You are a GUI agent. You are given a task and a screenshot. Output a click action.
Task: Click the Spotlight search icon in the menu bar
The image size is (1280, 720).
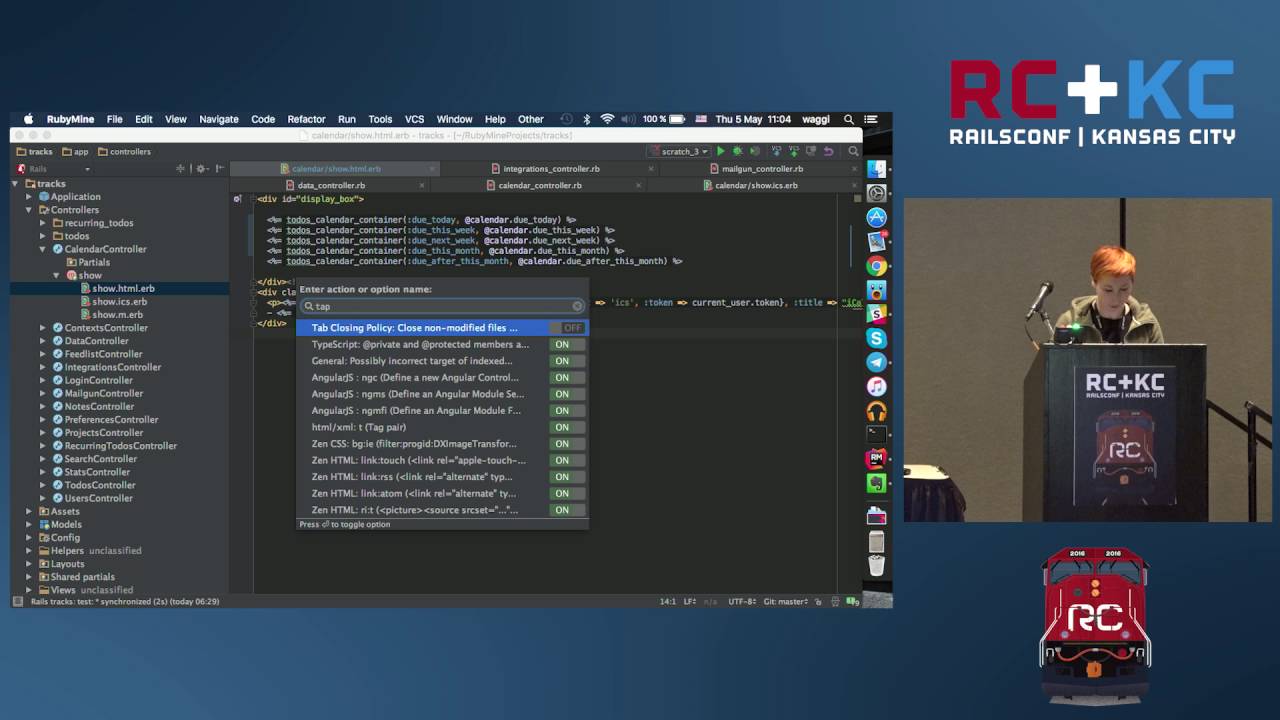point(849,119)
